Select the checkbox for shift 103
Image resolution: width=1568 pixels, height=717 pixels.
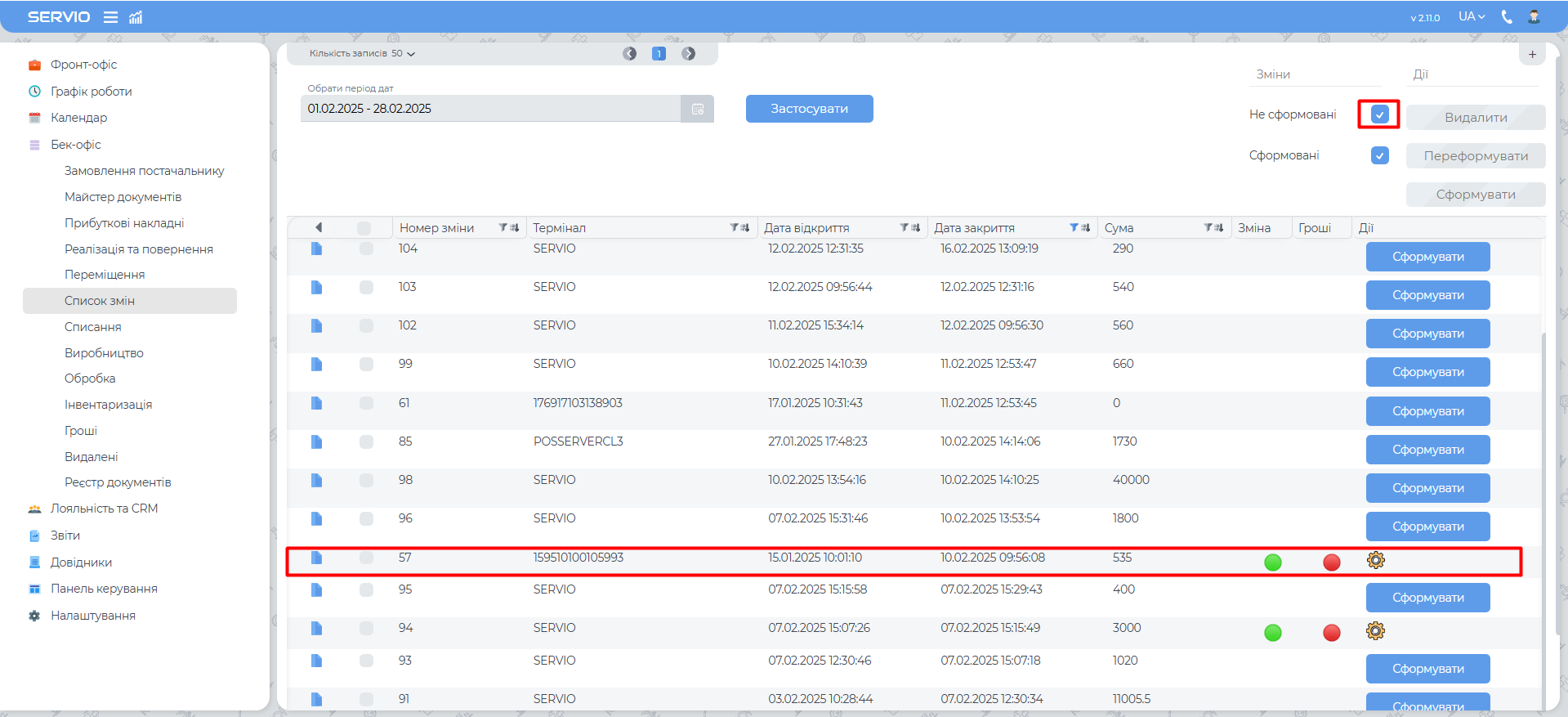point(366,287)
